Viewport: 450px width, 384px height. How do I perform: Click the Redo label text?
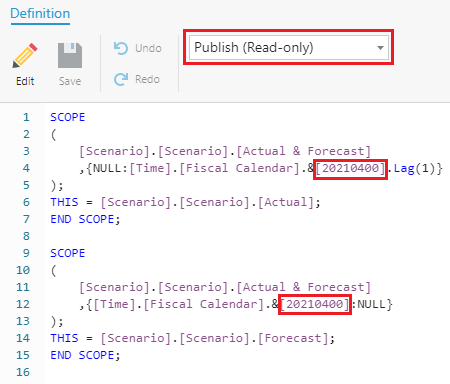click(x=147, y=79)
